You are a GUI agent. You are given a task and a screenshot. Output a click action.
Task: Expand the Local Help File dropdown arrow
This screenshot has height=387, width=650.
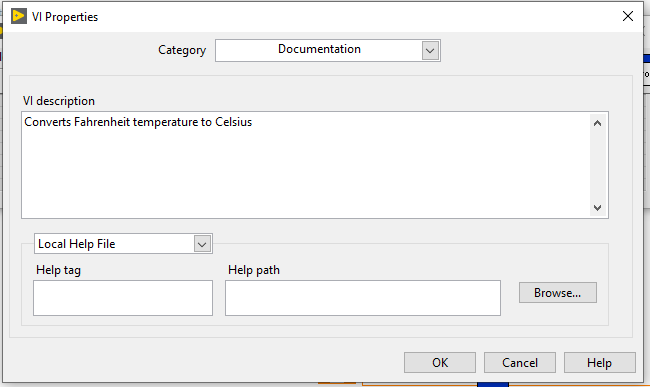pyautogui.click(x=202, y=244)
